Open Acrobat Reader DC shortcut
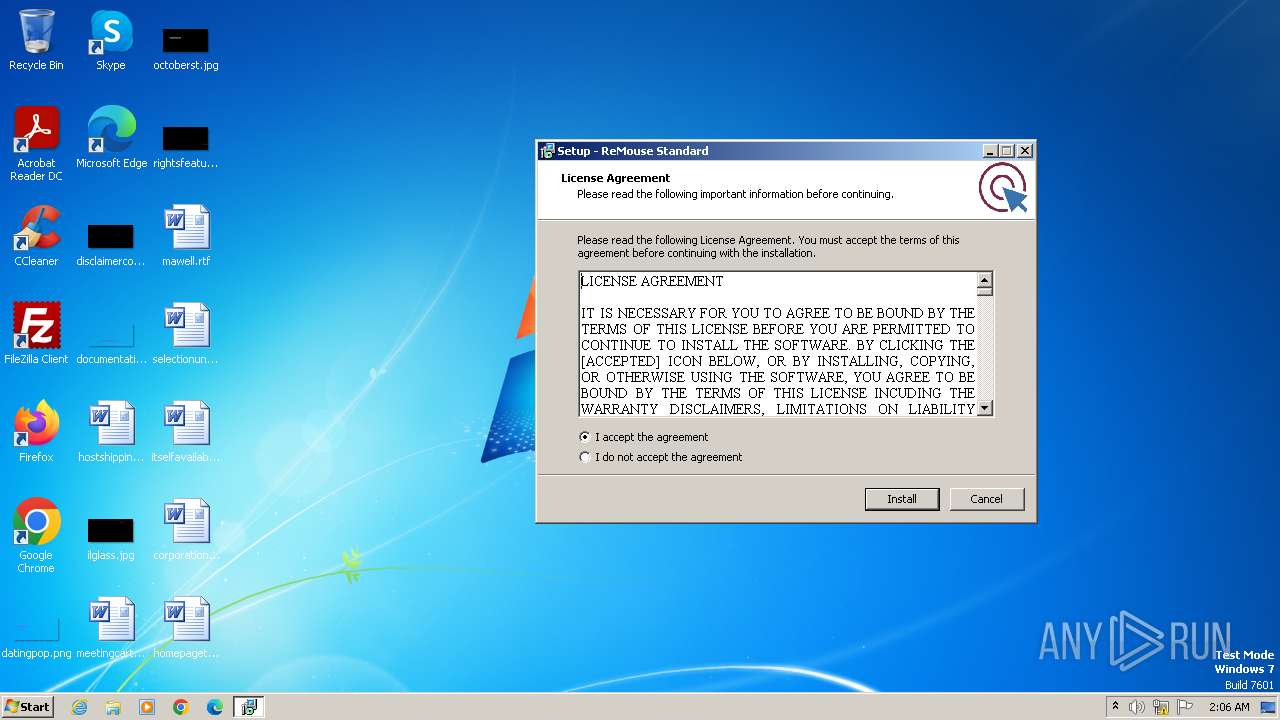 click(37, 144)
